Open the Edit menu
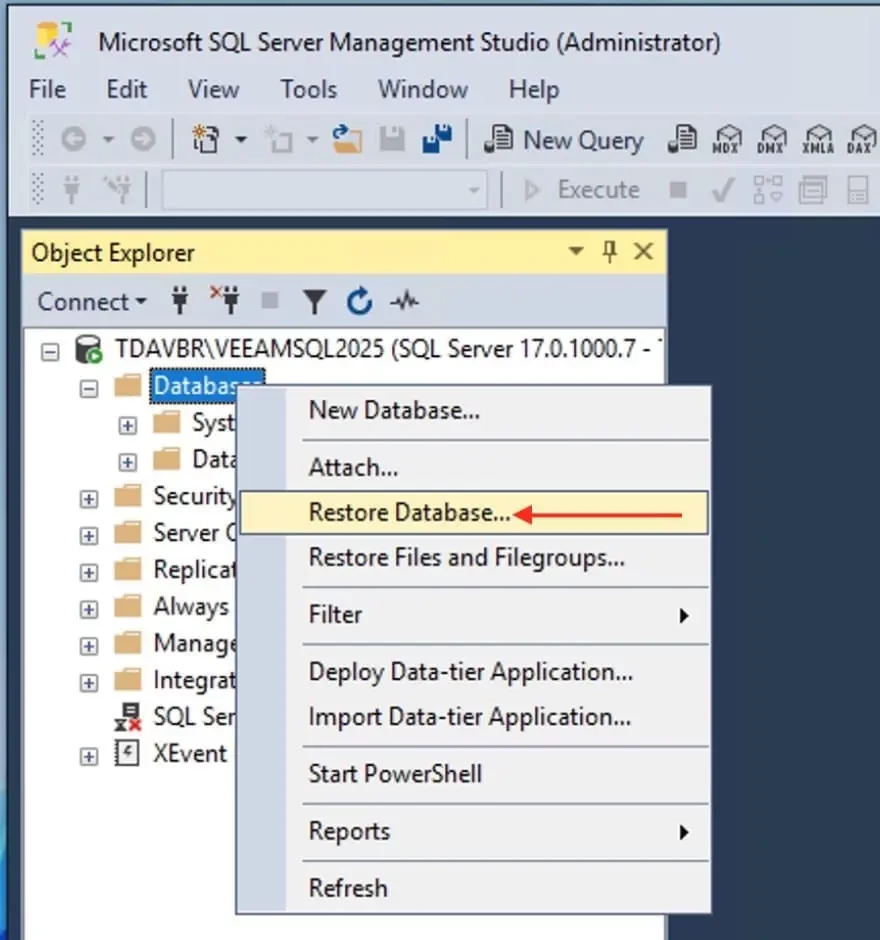 click(126, 89)
